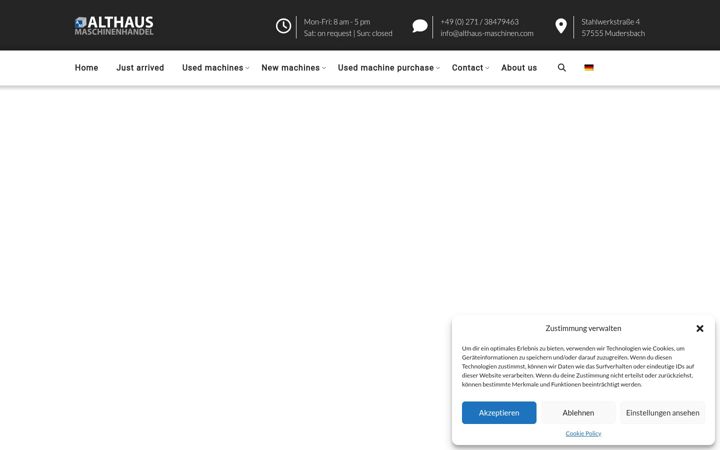The width and height of the screenshot is (720, 450).
Task: Click the map pin location icon
Action: [561, 26]
